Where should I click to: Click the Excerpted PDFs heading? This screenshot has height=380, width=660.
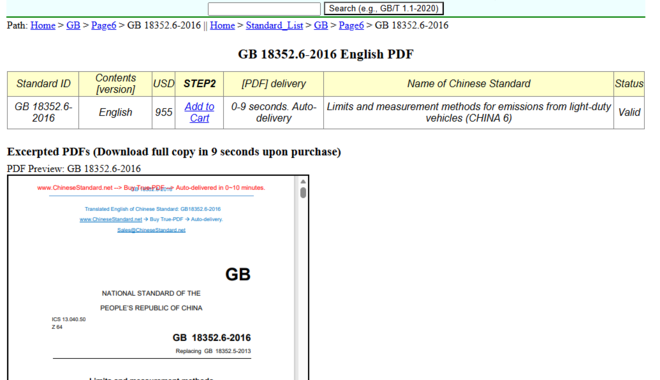click(x=174, y=152)
